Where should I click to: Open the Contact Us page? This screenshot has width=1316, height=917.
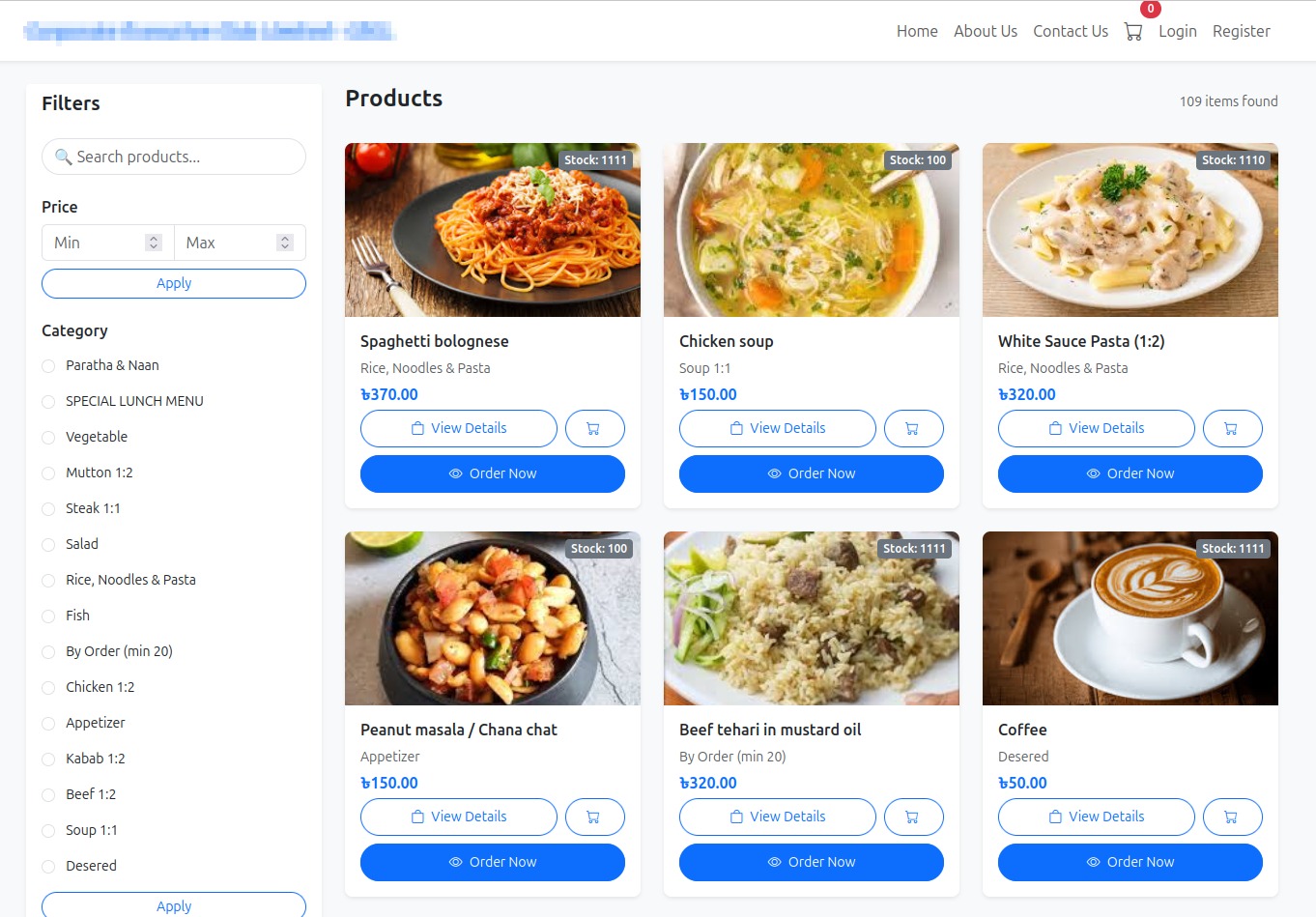1070,31
